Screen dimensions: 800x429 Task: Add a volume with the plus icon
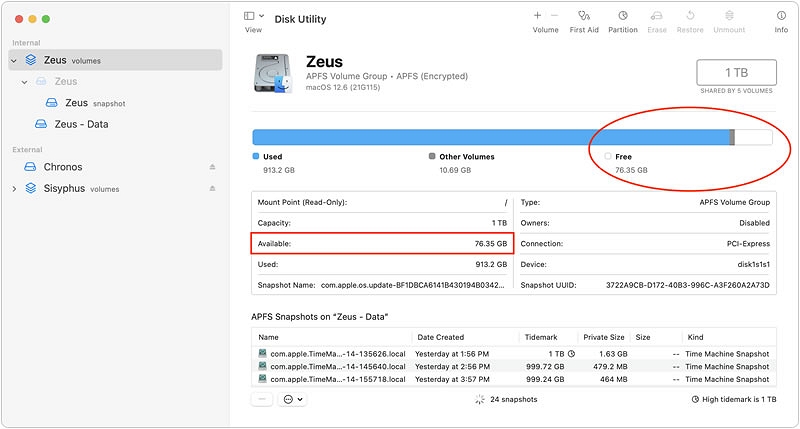click(537, 15)
